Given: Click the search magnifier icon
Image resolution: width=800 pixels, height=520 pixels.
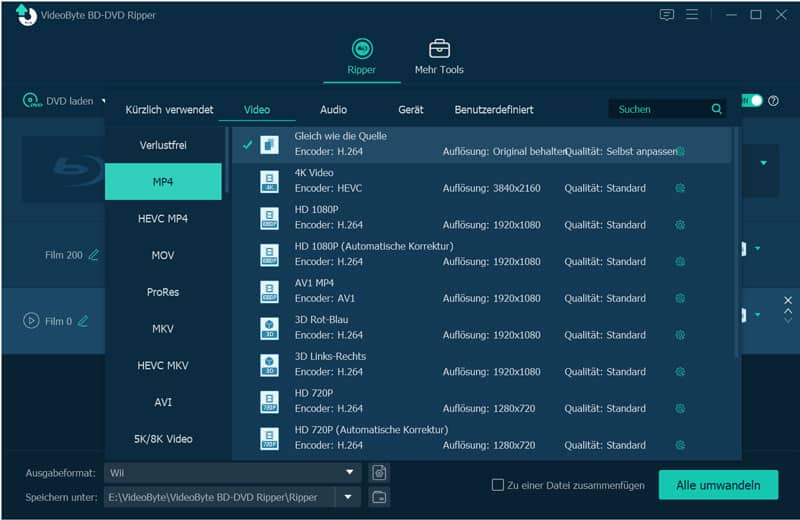Looking at the screenshot, I should coord(716,109).
